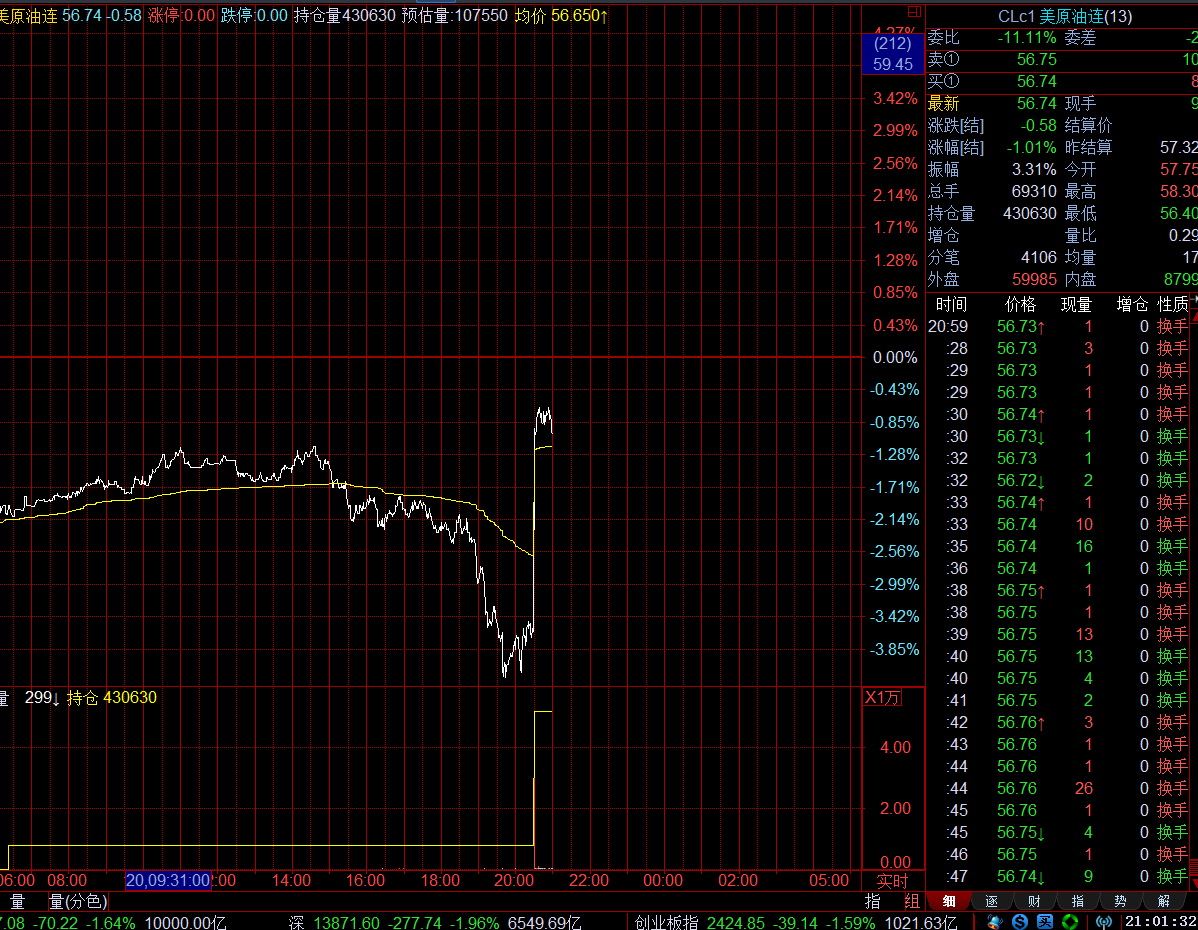Click the blue 买 buy icon in status bar

point(1044,921)
